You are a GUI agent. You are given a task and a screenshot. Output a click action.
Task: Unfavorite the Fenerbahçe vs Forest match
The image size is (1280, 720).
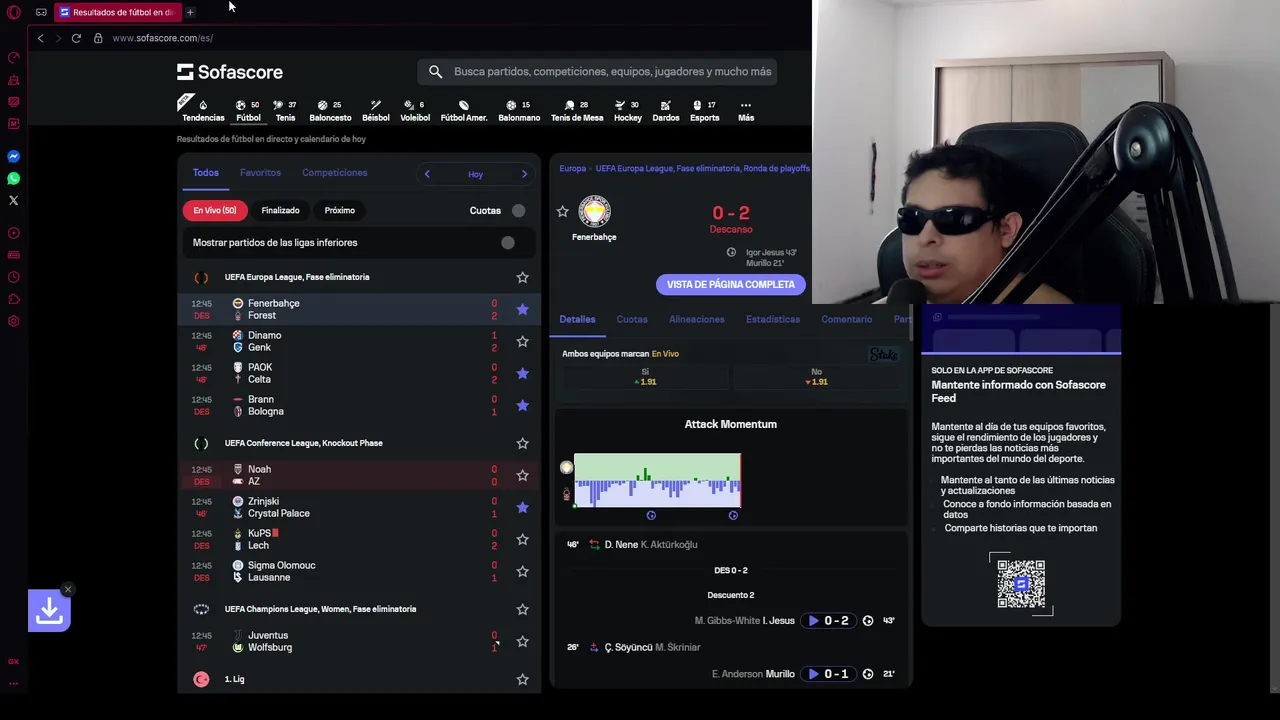[522, 310]
